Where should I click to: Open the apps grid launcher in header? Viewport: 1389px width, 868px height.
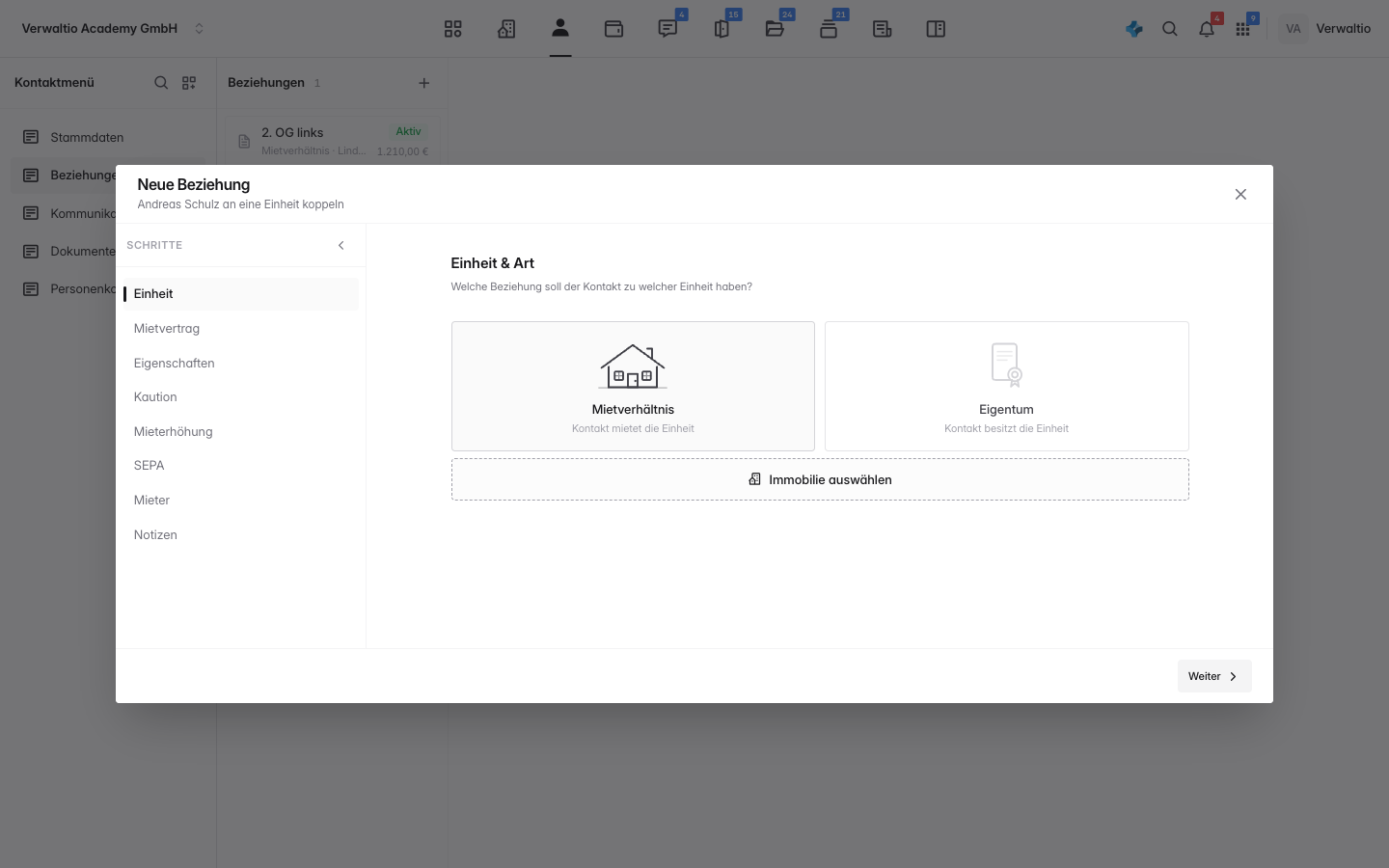pos(1243,29)
